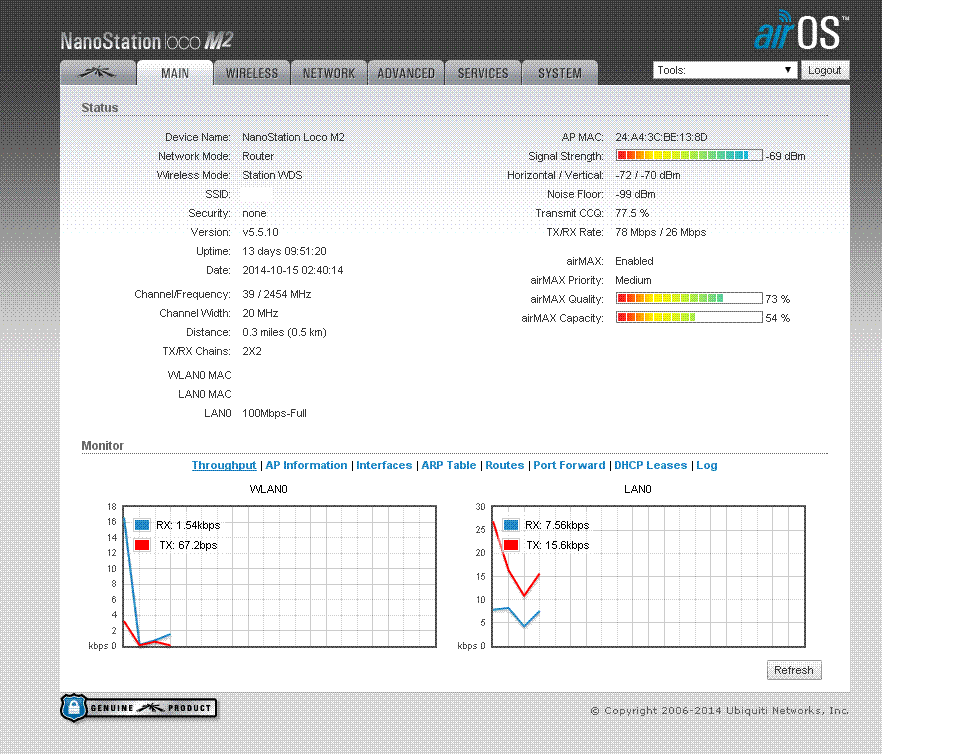Click WLAN0 RX blue legend swatch

pyautogui.click(x=142, y=525)
